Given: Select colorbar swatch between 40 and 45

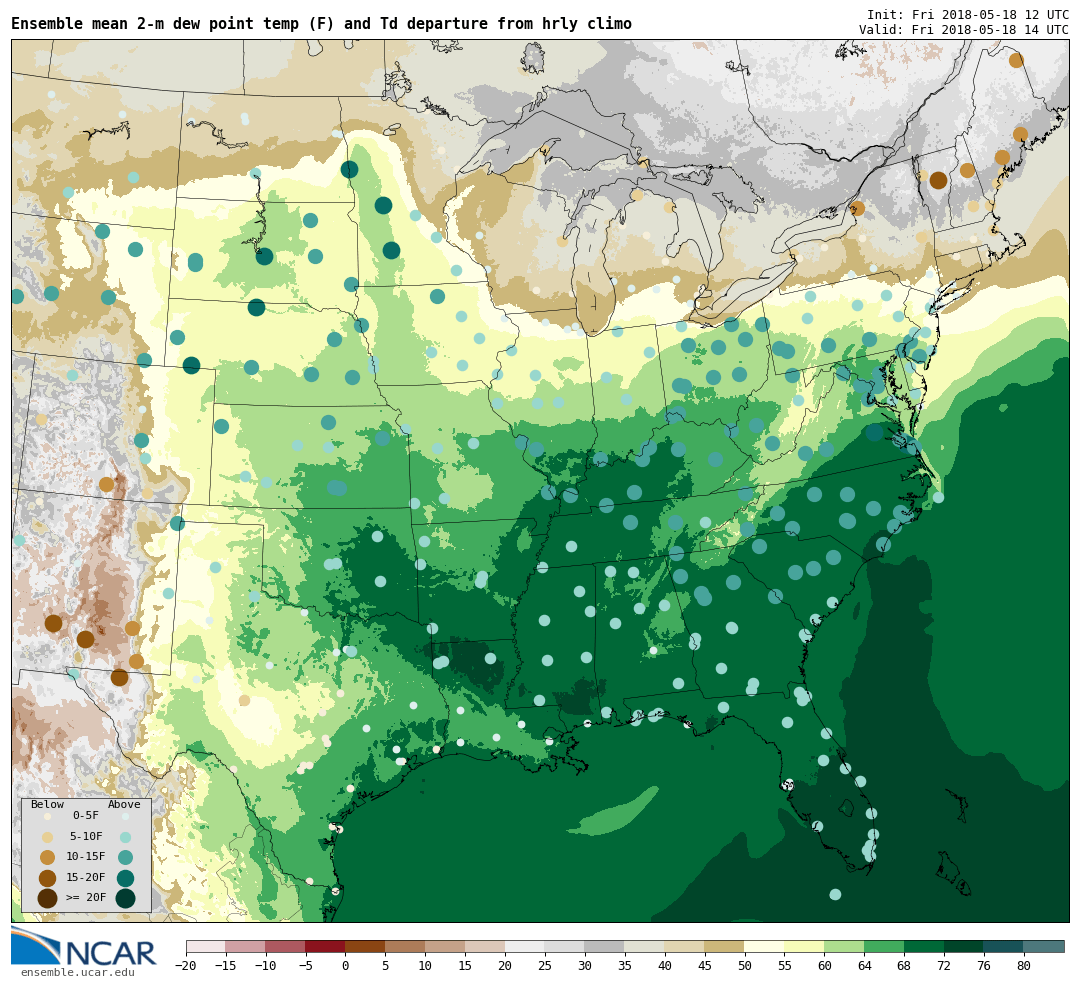Looking at the screenshot, I should click(685, 947).
